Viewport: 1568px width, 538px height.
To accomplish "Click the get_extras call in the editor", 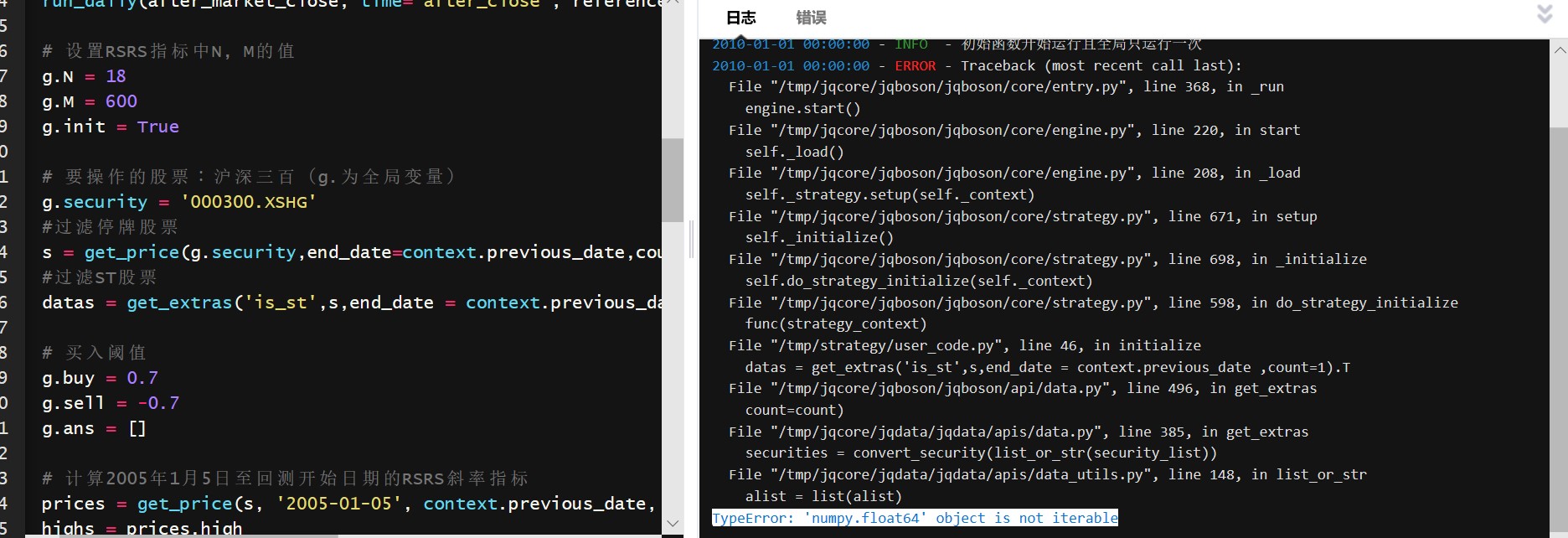I will (179, 303).
